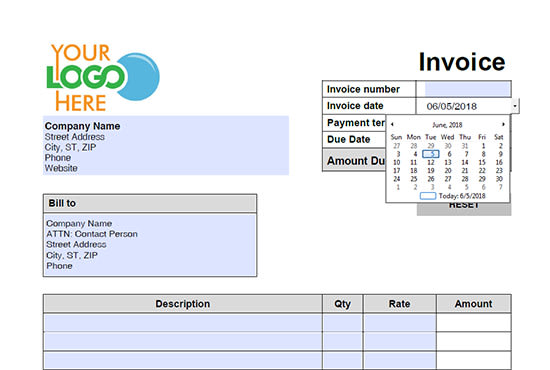Click the Description column header
This screenshot has width=550, height=370.
tap(183, 304)
